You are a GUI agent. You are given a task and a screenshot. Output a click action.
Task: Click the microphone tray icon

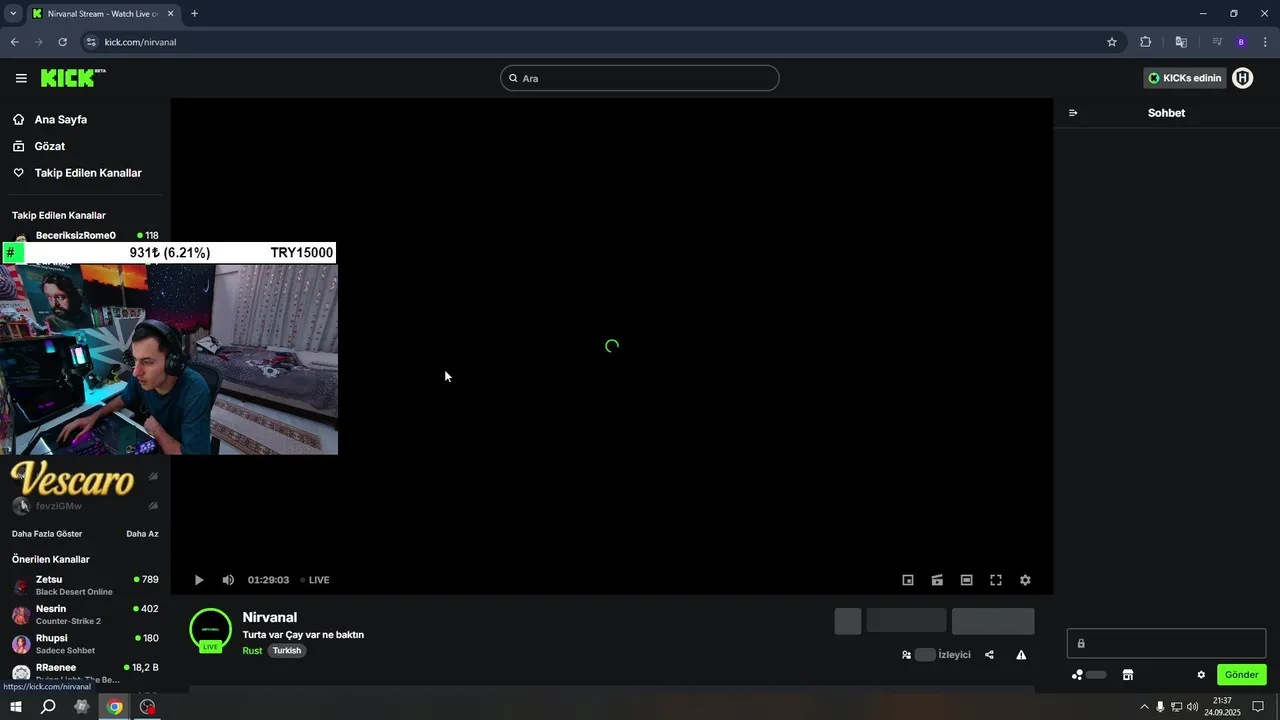1160,707
